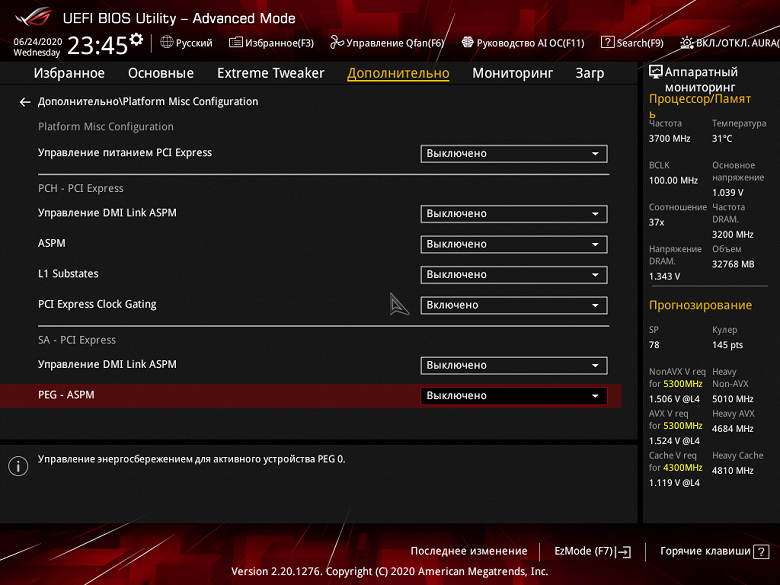The image size is (780, 585).
Task: Open the Избранное tab
Action: (x=69, y=73)
